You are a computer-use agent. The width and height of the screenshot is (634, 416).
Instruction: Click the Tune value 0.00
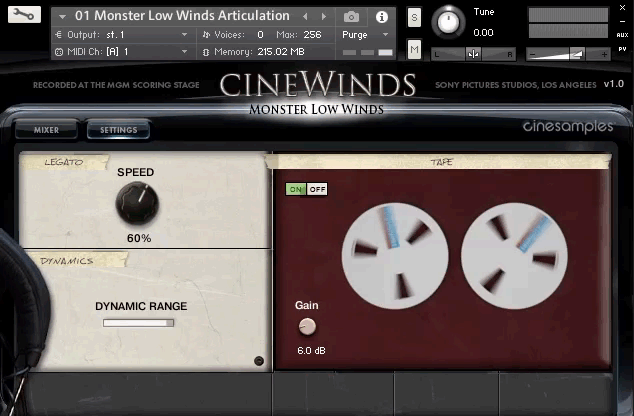point(483,32)
